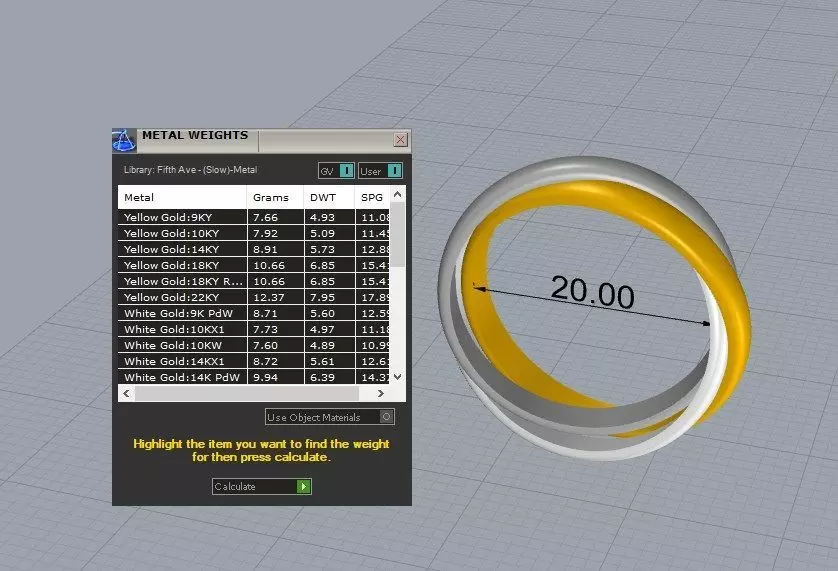Select the Yellow Gold:9KY row

click(254, 217)
